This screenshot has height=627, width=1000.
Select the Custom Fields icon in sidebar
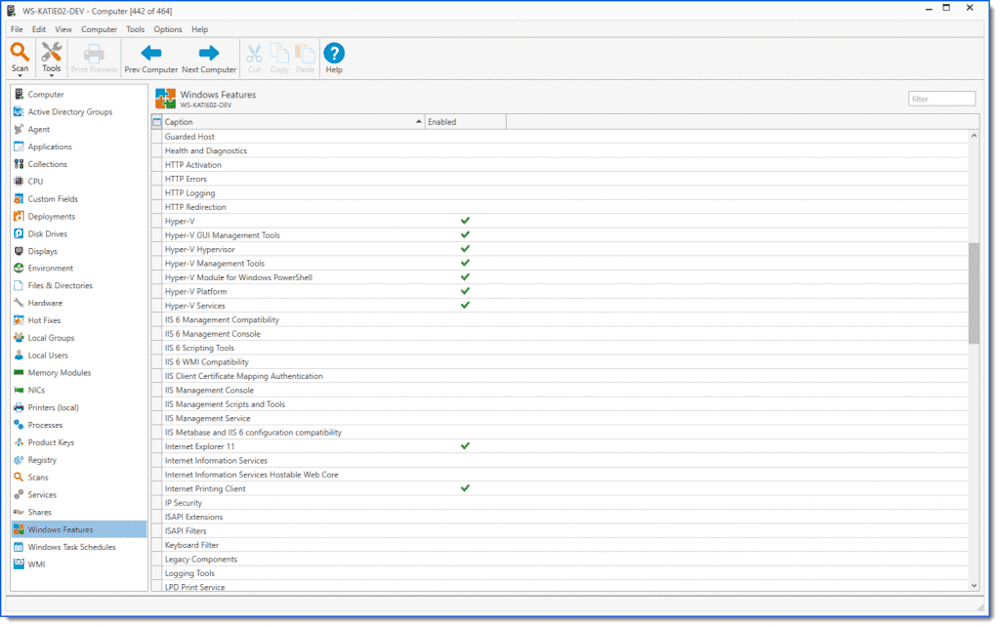coord(18,199)
